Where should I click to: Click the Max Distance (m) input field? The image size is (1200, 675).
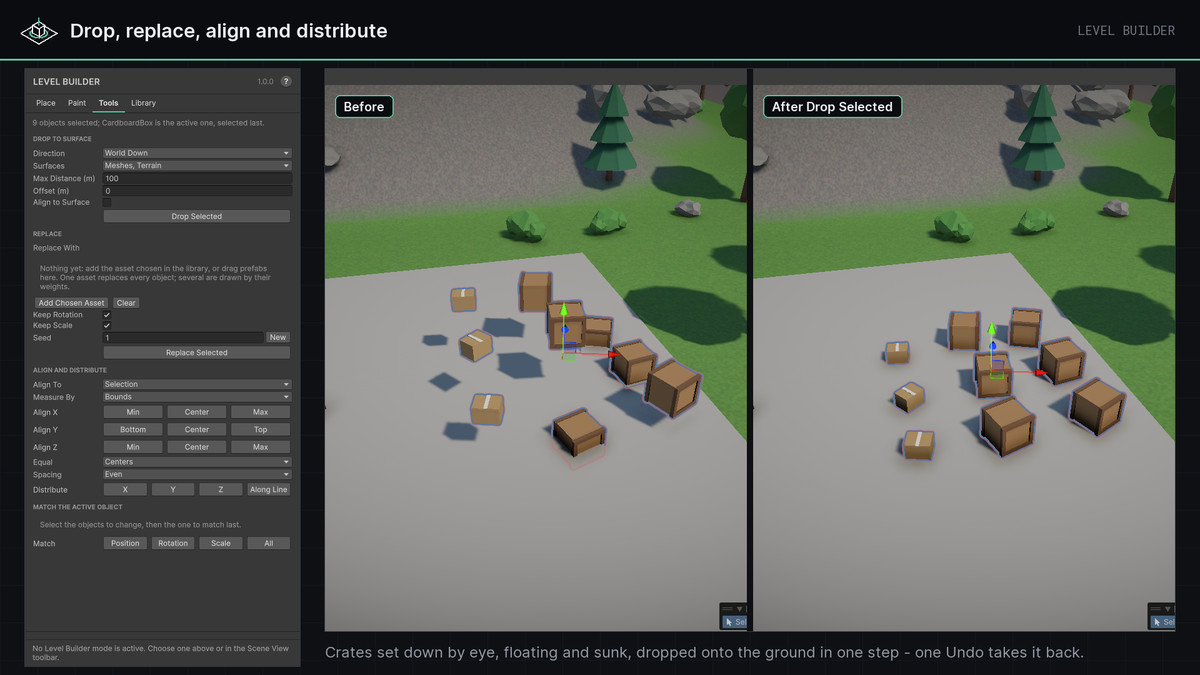(197, 178)
